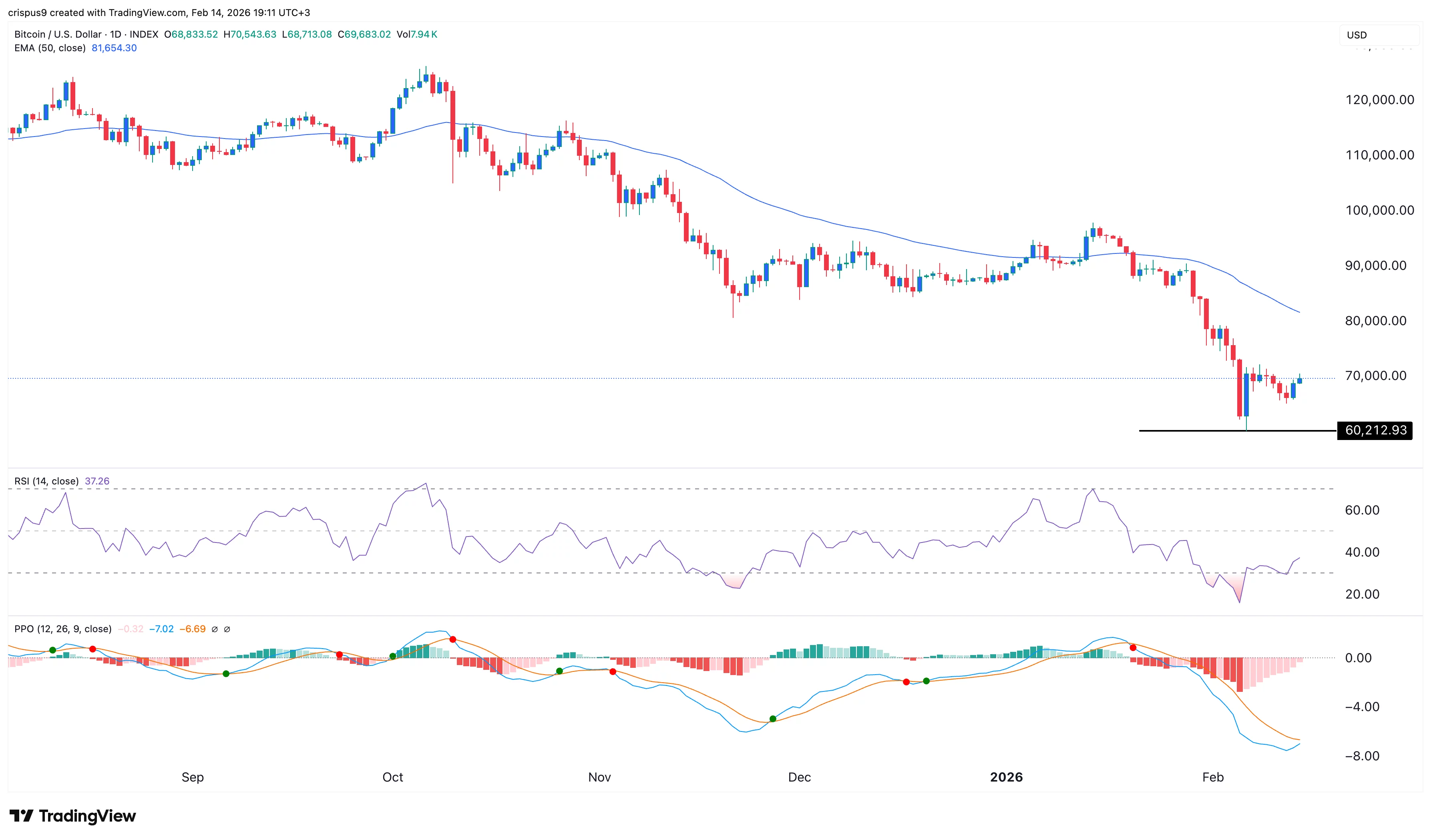Click the close value C69,683.02 in legend

[x=365, y=34]
